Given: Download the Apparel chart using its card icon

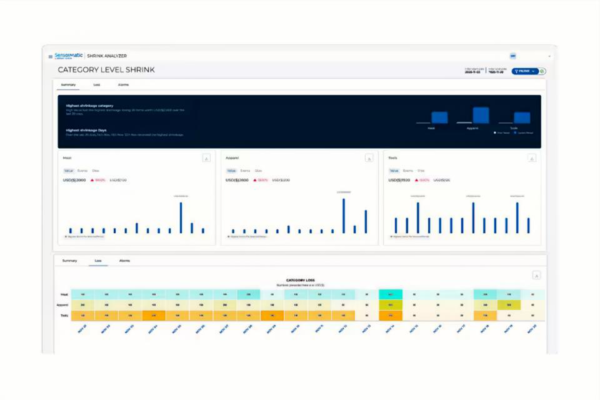Looking at the screenshot, I should (x=369, y=158).
